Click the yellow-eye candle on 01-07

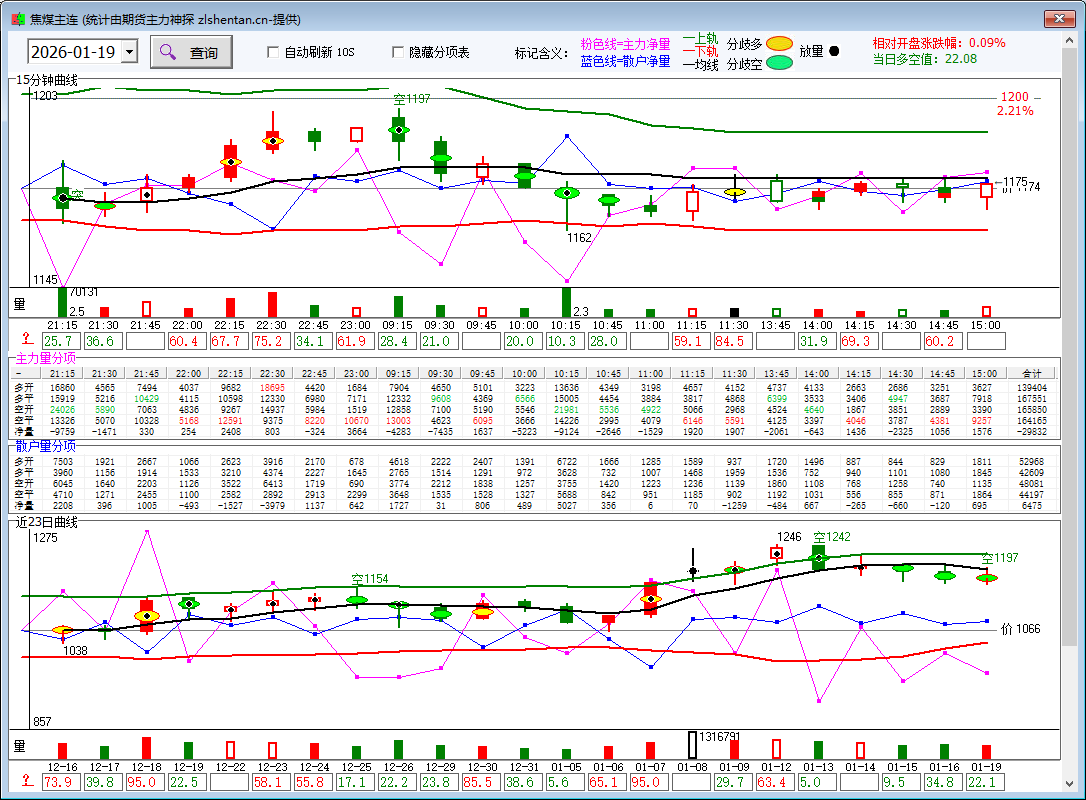(x=650, y=598)
